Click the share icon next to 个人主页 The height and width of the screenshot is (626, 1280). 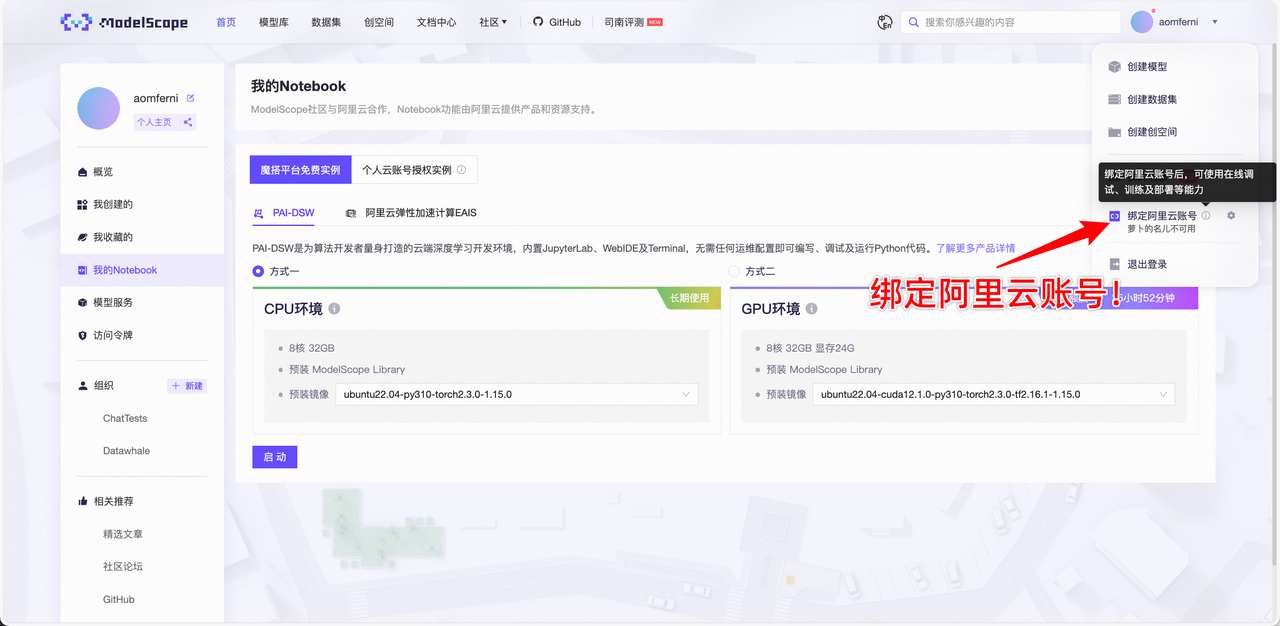(x=189, y=122)
